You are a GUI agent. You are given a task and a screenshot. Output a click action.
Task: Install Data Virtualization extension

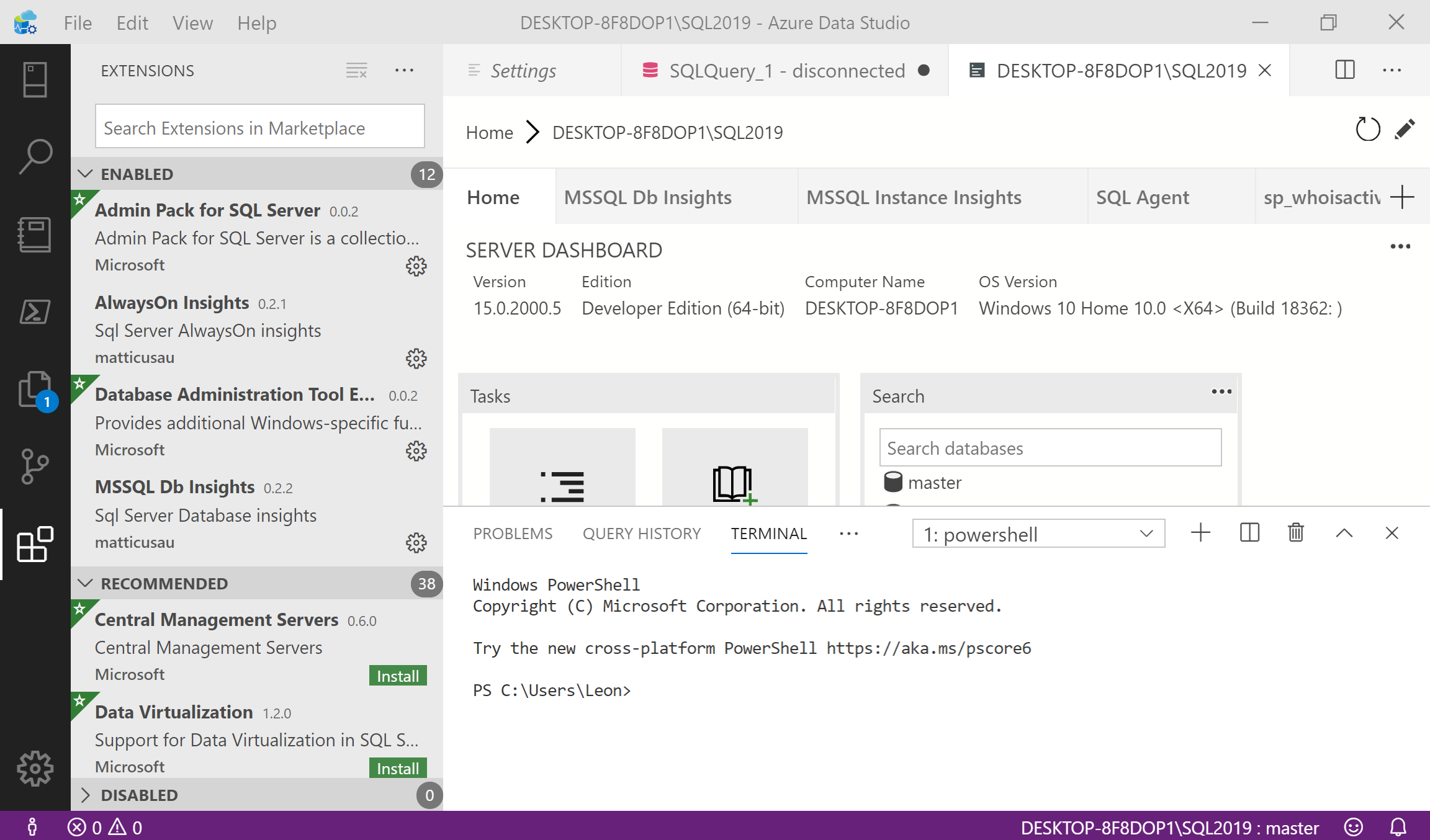(397, 768)
